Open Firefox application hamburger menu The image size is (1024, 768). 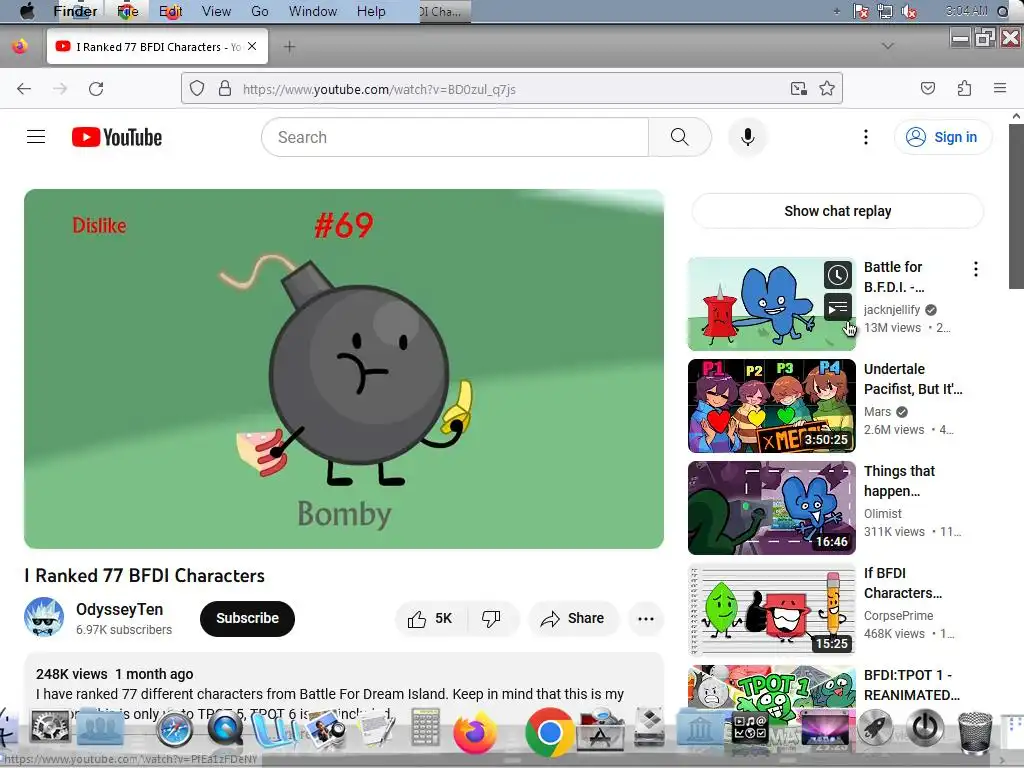pos(1000,88)
